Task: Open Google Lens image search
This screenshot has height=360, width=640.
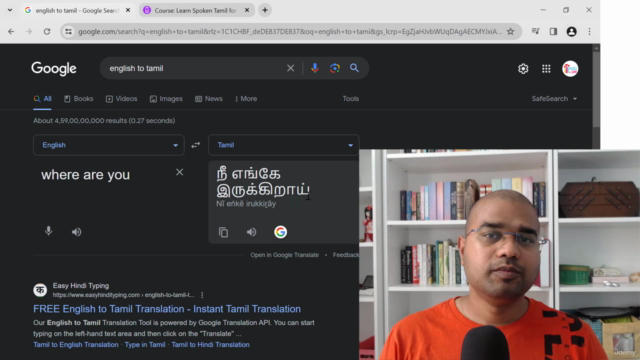Action: click(335, 68)
